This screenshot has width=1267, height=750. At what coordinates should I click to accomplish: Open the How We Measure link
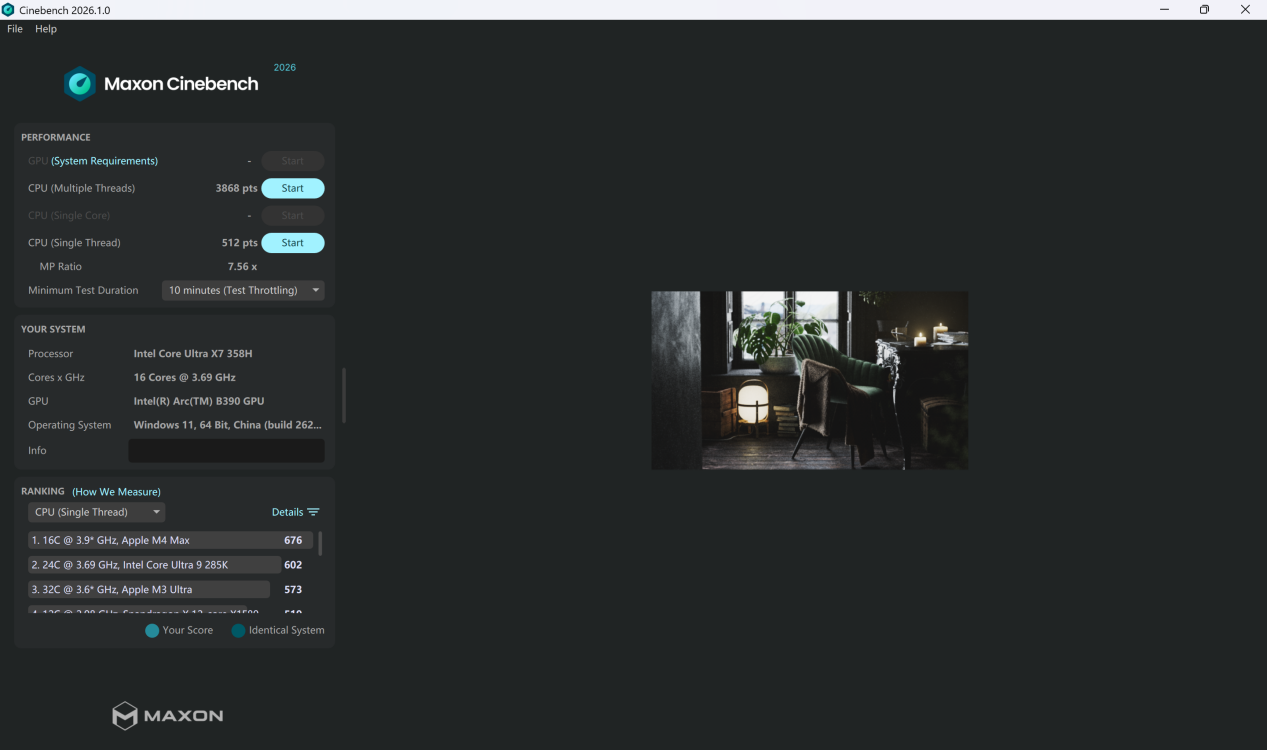click(116, 492)
